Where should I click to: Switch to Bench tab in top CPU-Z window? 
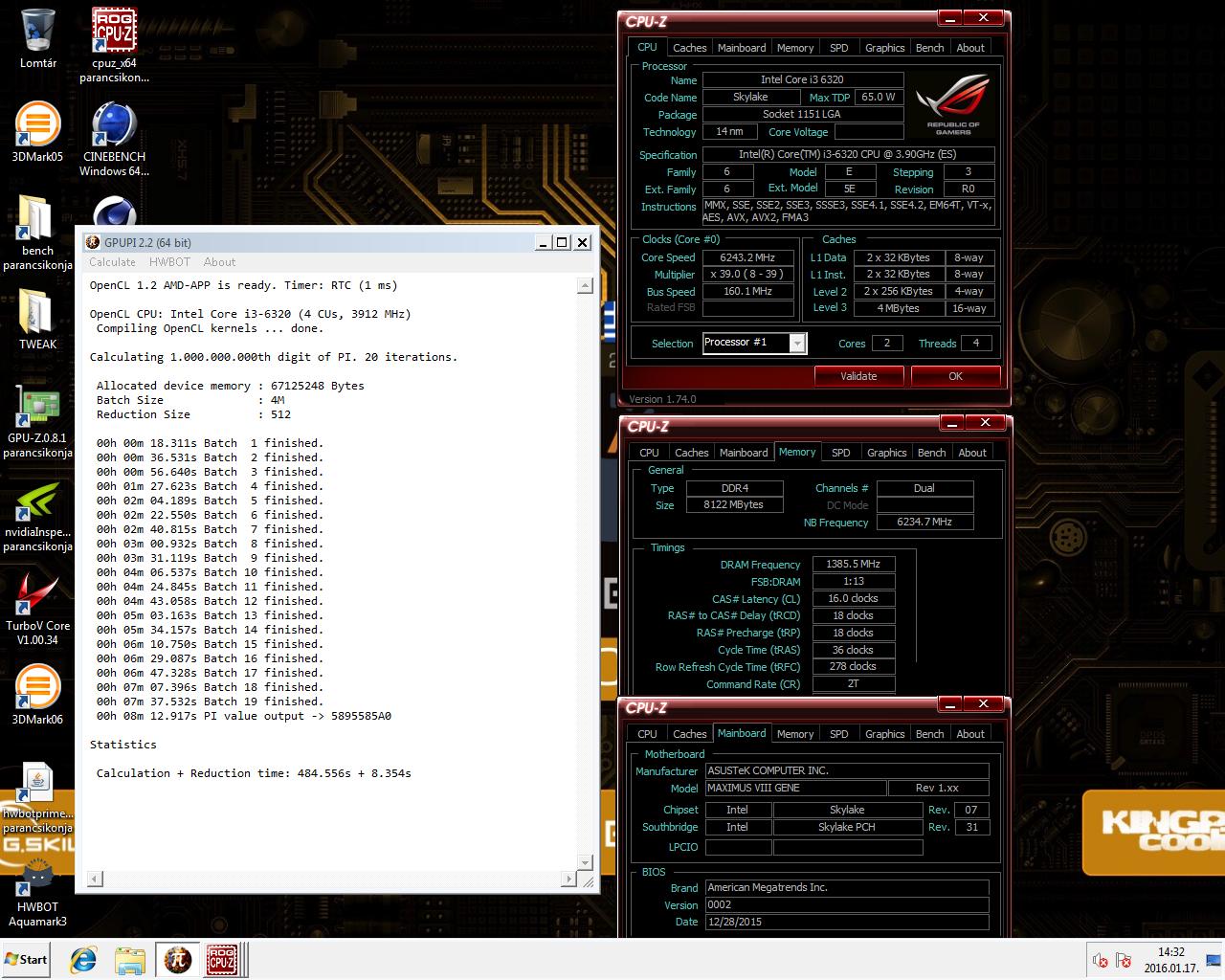tap(929, 48)
